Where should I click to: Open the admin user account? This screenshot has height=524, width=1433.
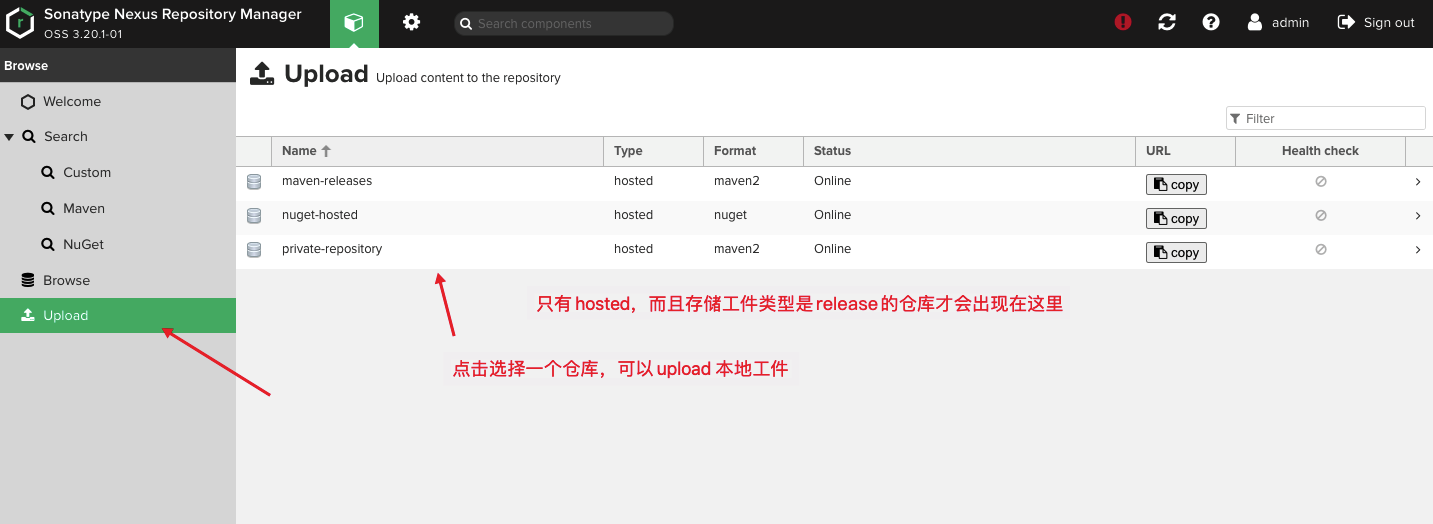tap(1278, 22)
